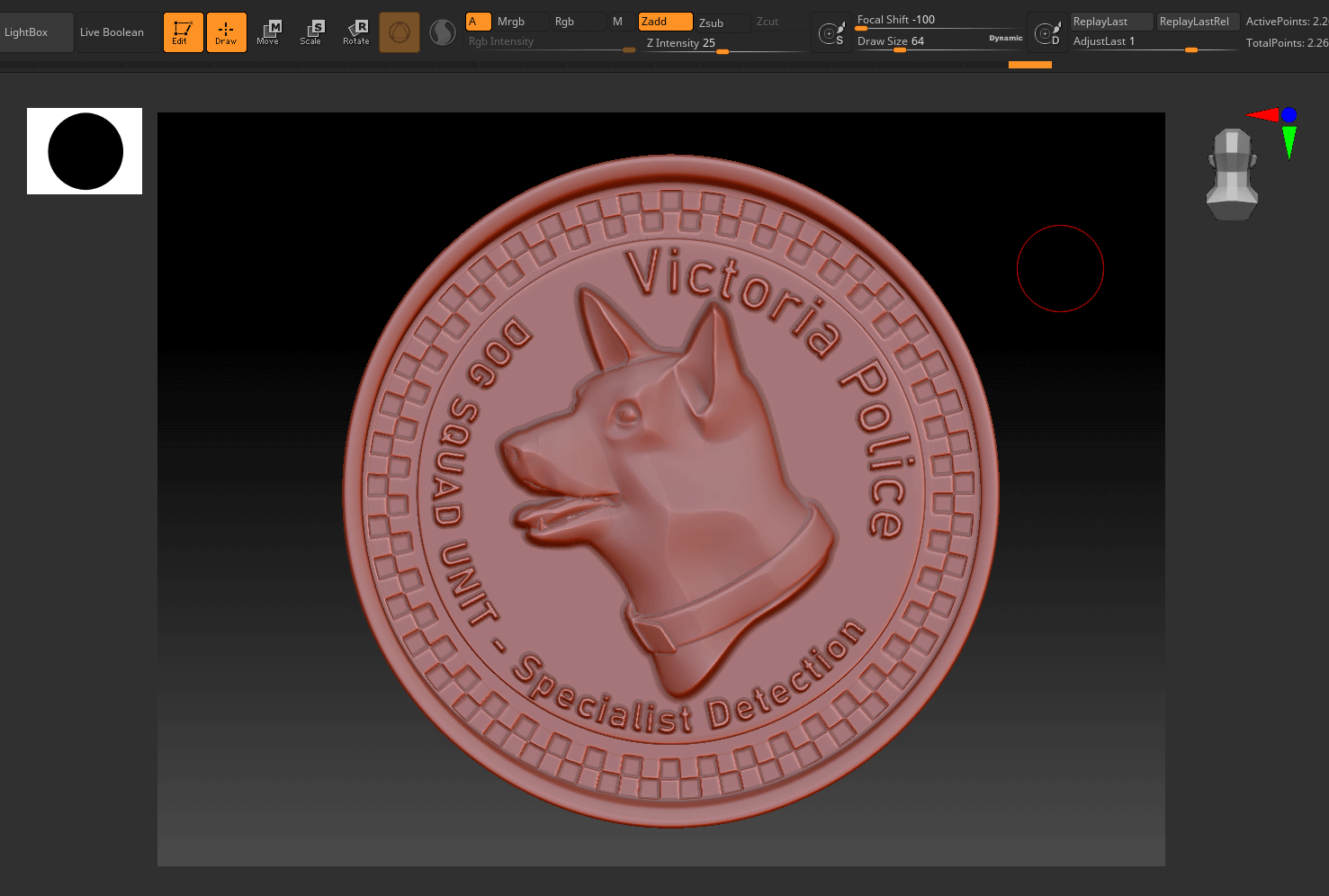Adjust the Rgb Intensity slider
The image size is (1329, 896).
click(551, 42)
